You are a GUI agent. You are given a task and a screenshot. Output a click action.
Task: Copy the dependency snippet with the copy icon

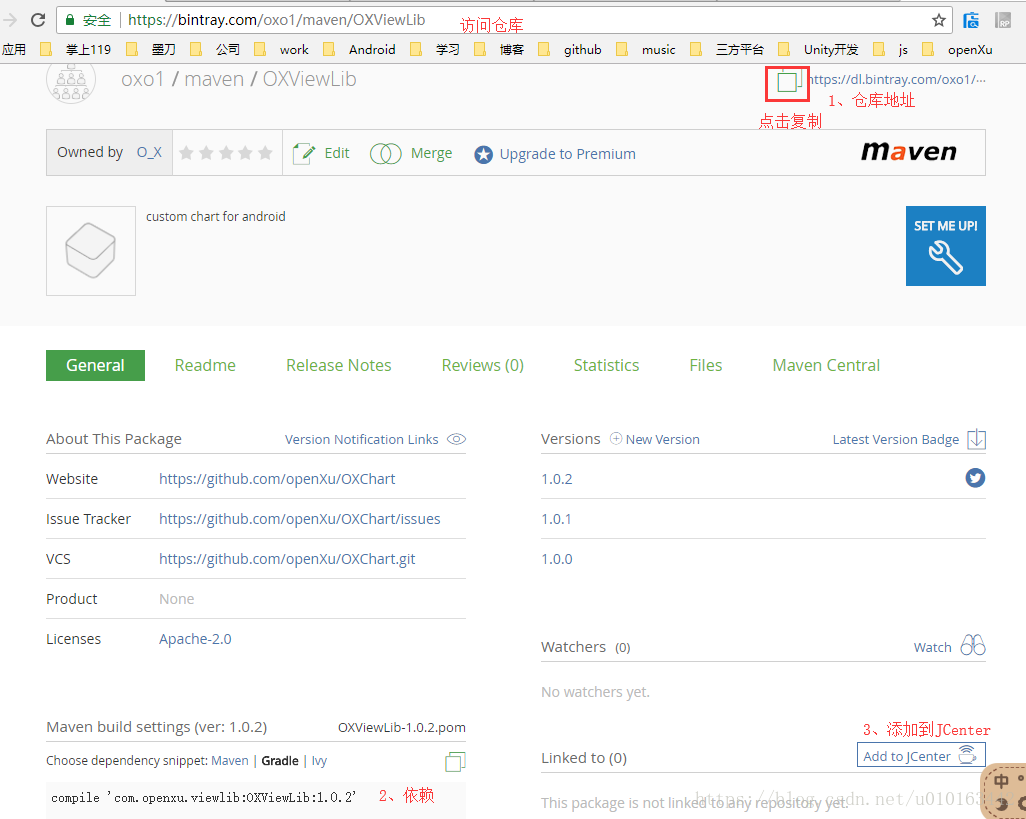[455, 761]
